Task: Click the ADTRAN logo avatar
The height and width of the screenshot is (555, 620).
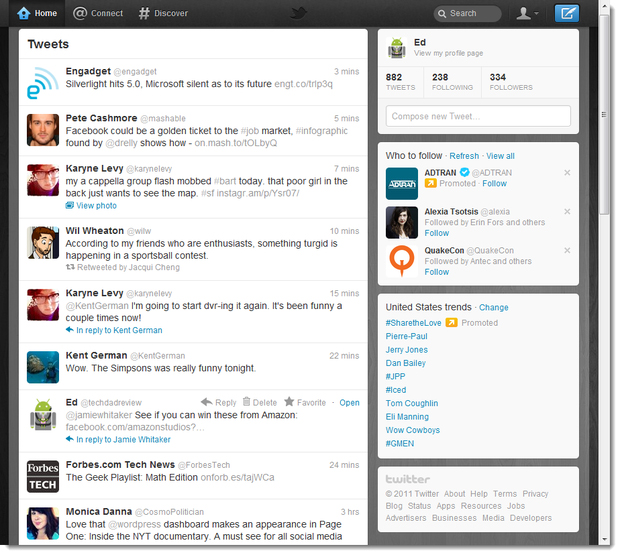Action: pos(402,184)
